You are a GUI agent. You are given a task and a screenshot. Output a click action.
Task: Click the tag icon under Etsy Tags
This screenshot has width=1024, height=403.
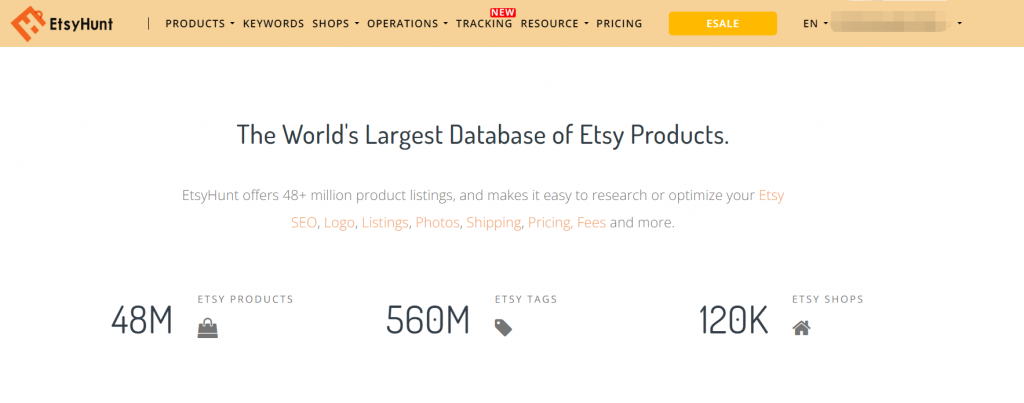(x=503, y=327)
